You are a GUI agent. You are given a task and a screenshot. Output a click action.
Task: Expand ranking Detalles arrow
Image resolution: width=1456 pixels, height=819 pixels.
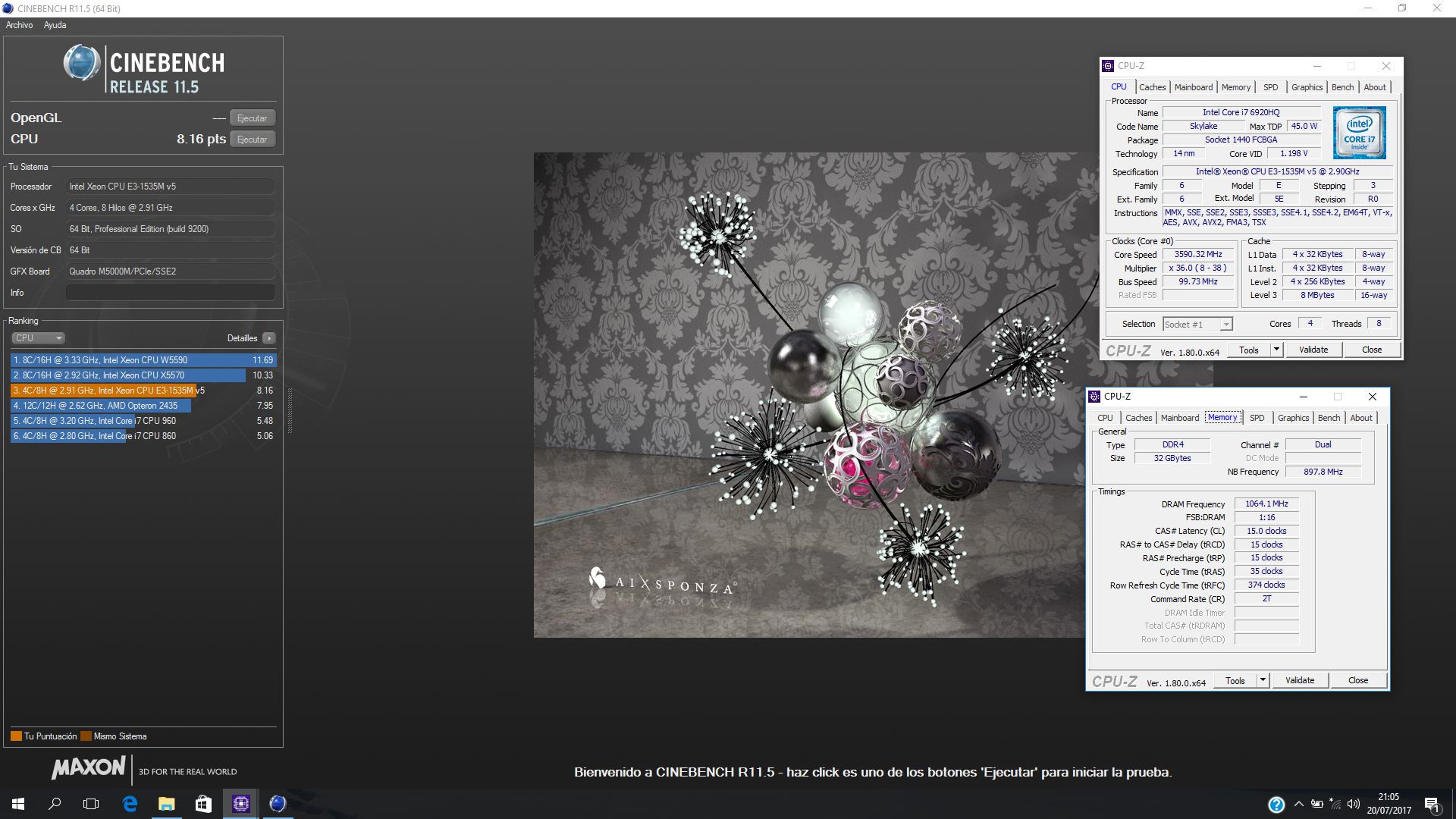click(x=269, y=338)
